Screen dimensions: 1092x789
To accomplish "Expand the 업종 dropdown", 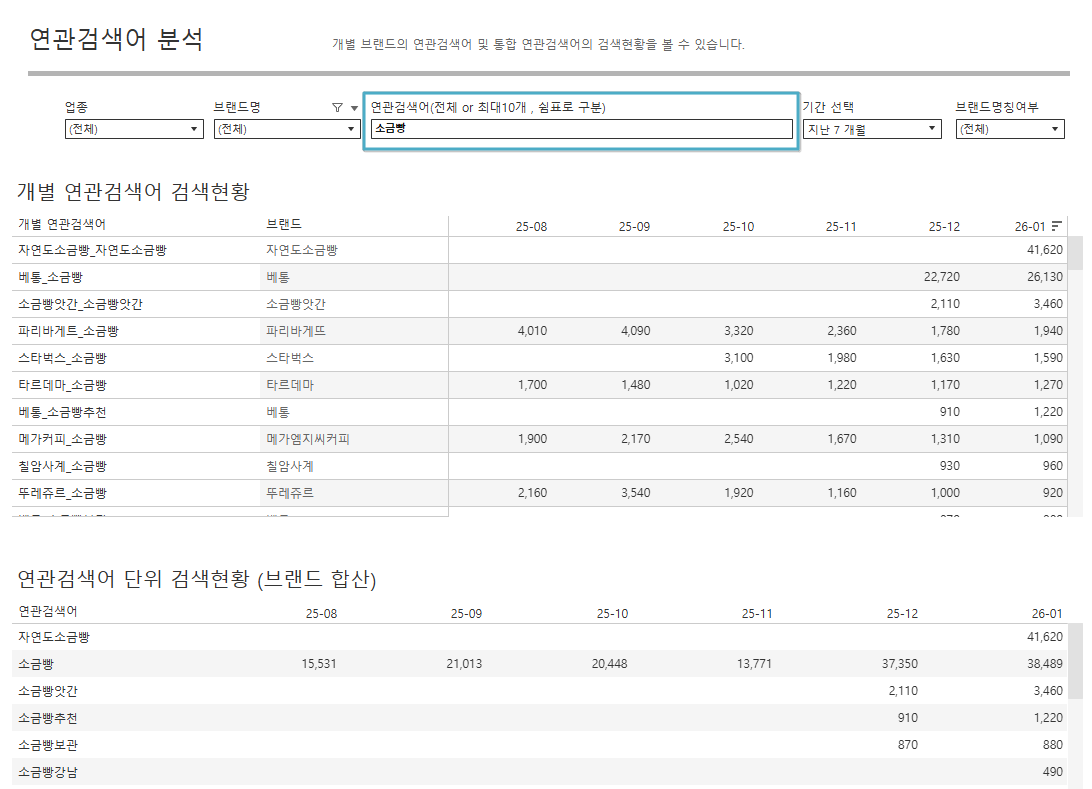I will coord(134,129).
